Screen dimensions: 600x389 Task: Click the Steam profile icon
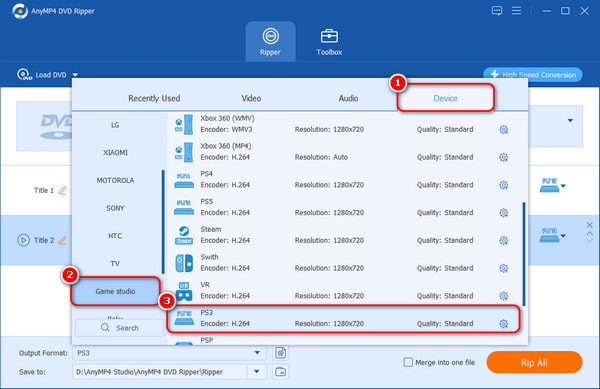point(184,235)
